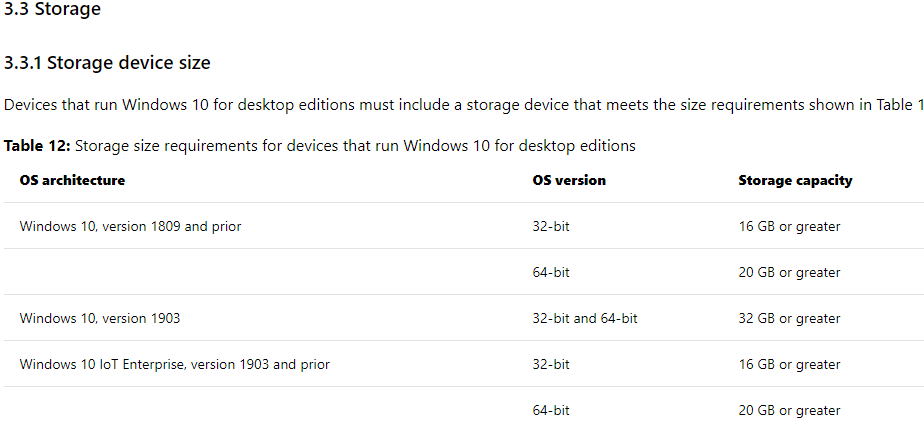This screenshot has width=924, height=434.
Task: Click "Windows 10, version 1809 and prior" cell
Action: (x=130, y=226)
